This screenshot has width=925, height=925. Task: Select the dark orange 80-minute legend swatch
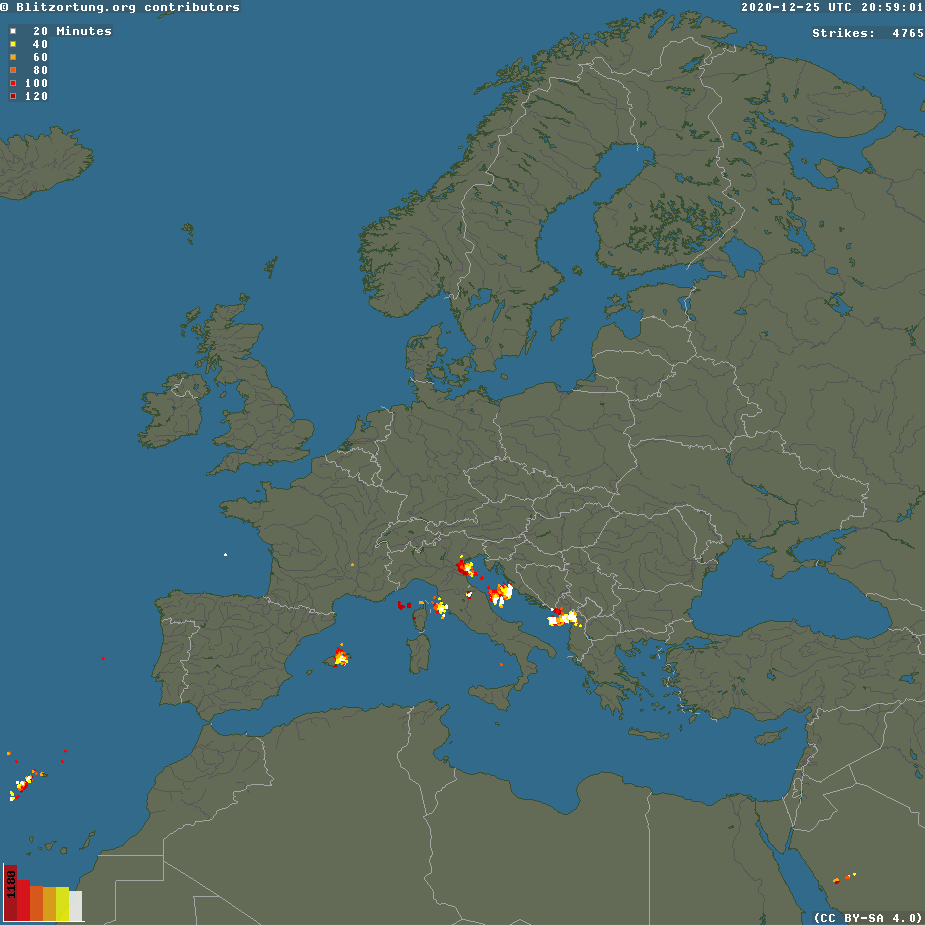[13, 70]
